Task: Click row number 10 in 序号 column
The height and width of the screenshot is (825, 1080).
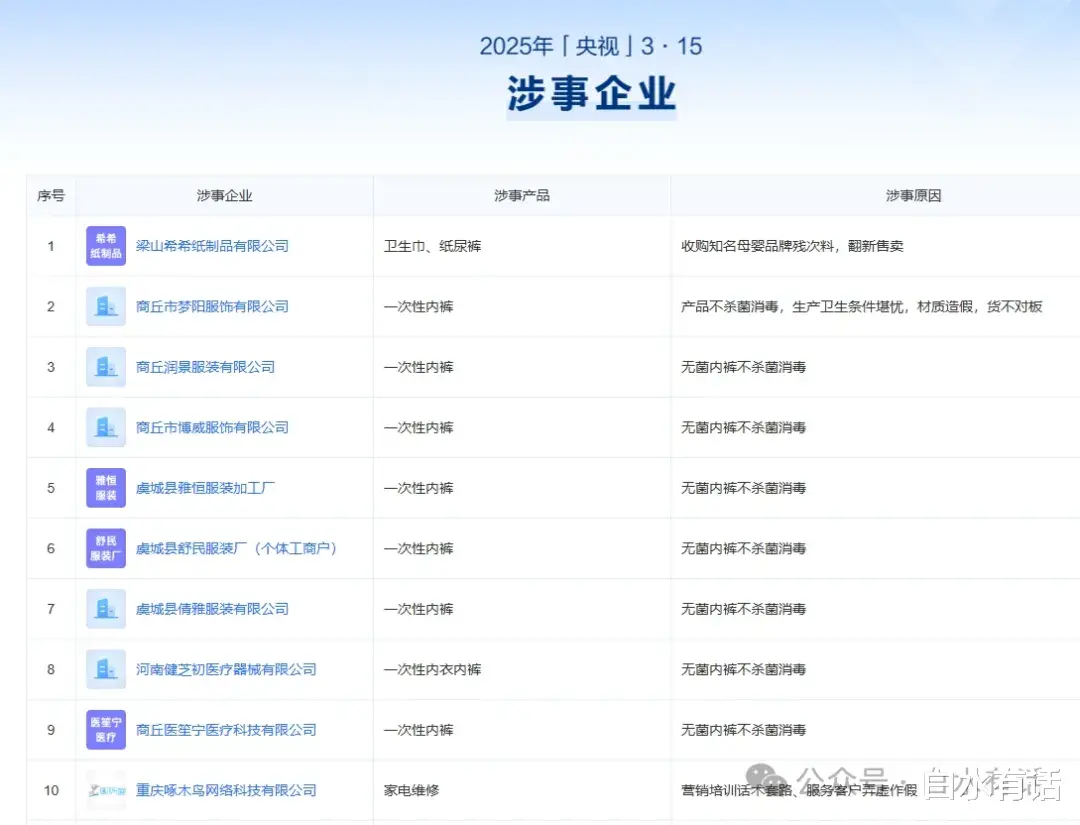Action: [51, 791]
